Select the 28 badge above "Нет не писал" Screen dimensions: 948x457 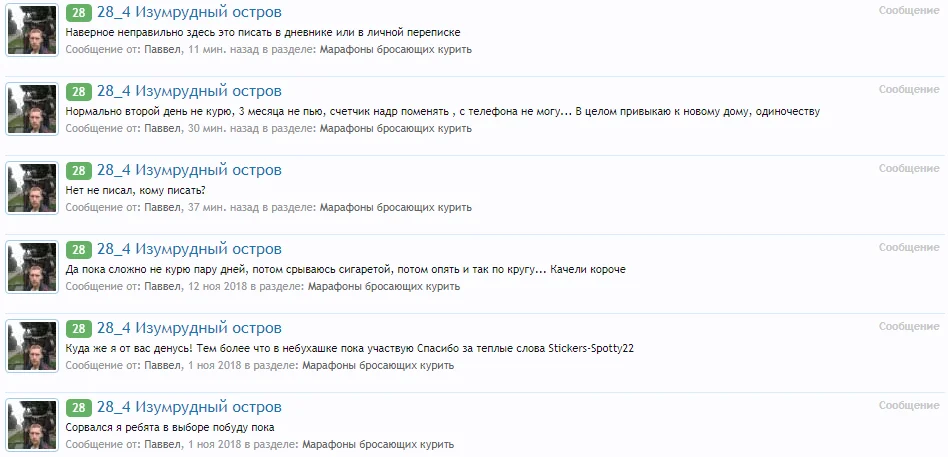78,171
